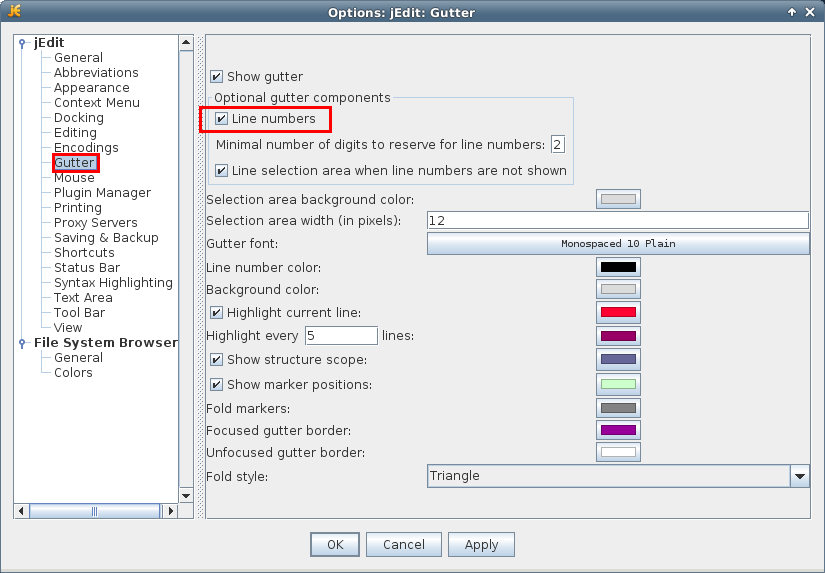
Task: Click the shade window up-arrow button
Action: [x=792, y=12]
